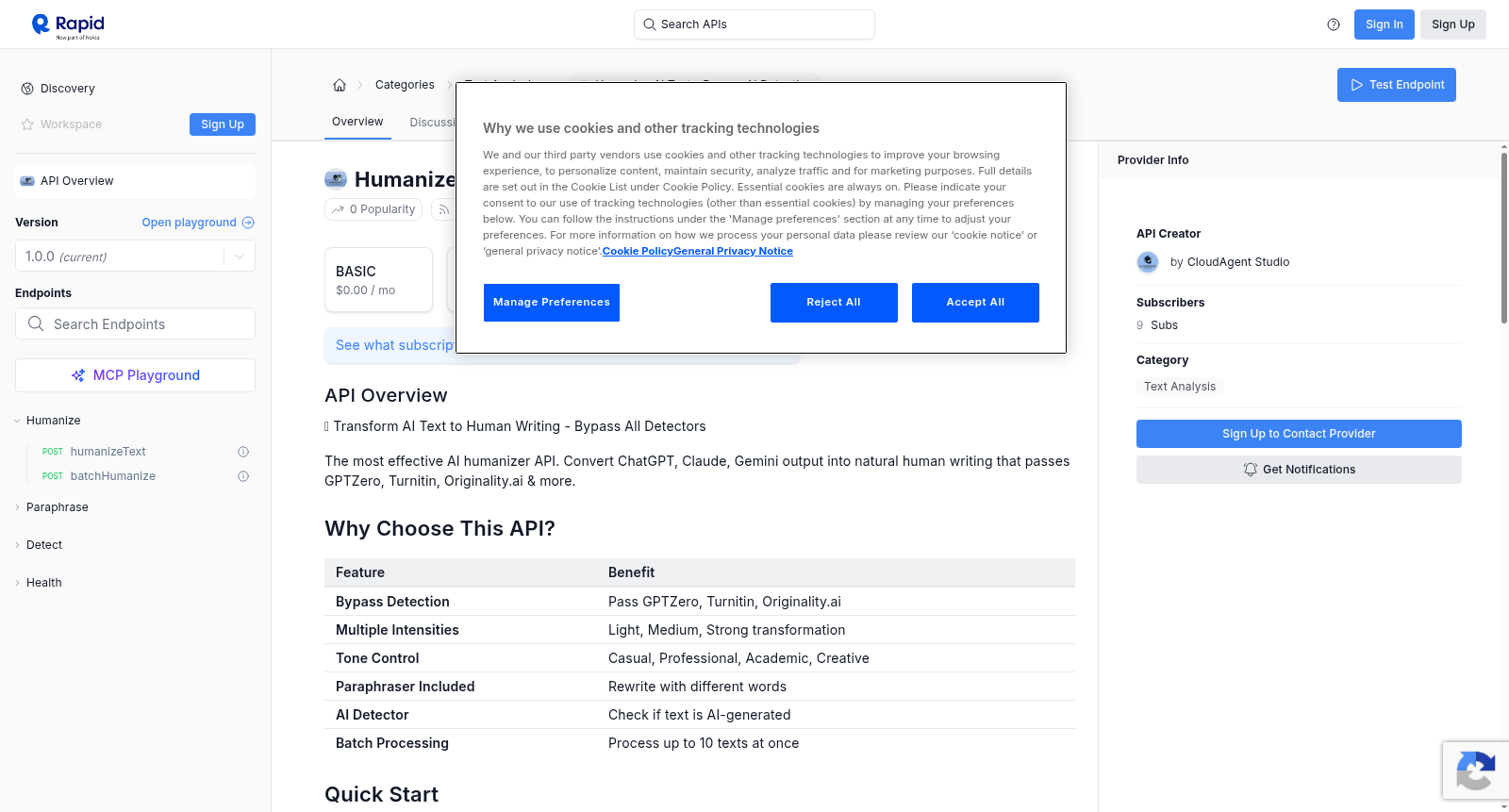Collapse the Humanize endpoint group
The height and width of the screenshot is (812, 1509).
[x=17, y=421]
